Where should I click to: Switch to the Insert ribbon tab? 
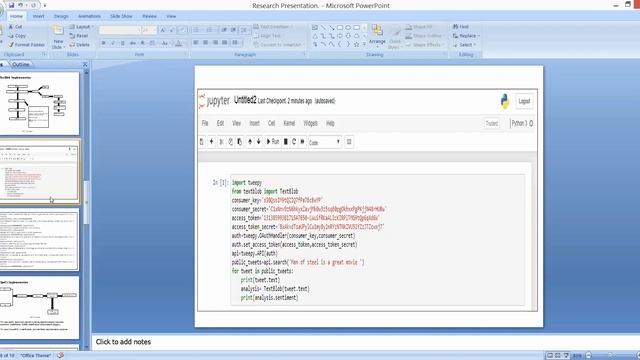[38, 16]
